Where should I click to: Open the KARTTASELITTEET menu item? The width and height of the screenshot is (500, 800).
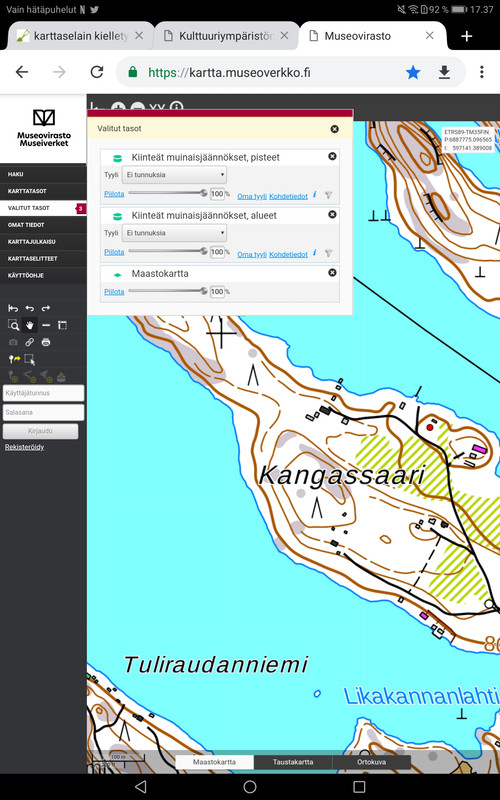click(x=43, y=258)
